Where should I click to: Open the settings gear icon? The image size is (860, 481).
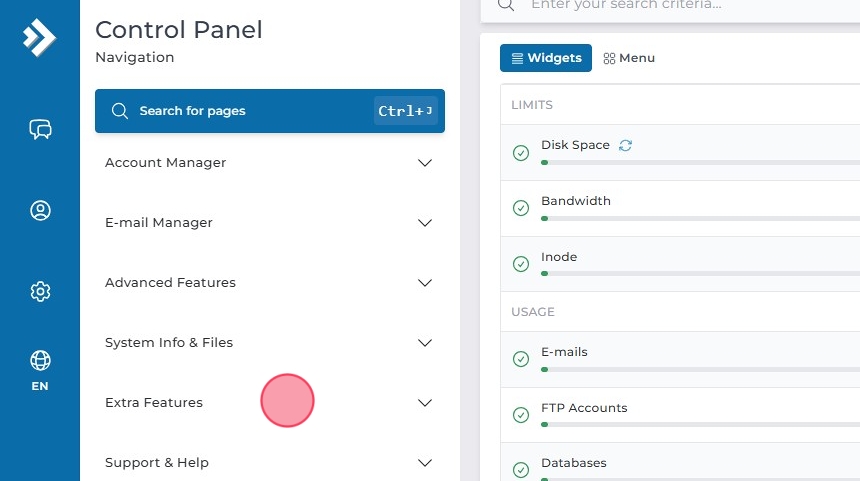point(40,291)
